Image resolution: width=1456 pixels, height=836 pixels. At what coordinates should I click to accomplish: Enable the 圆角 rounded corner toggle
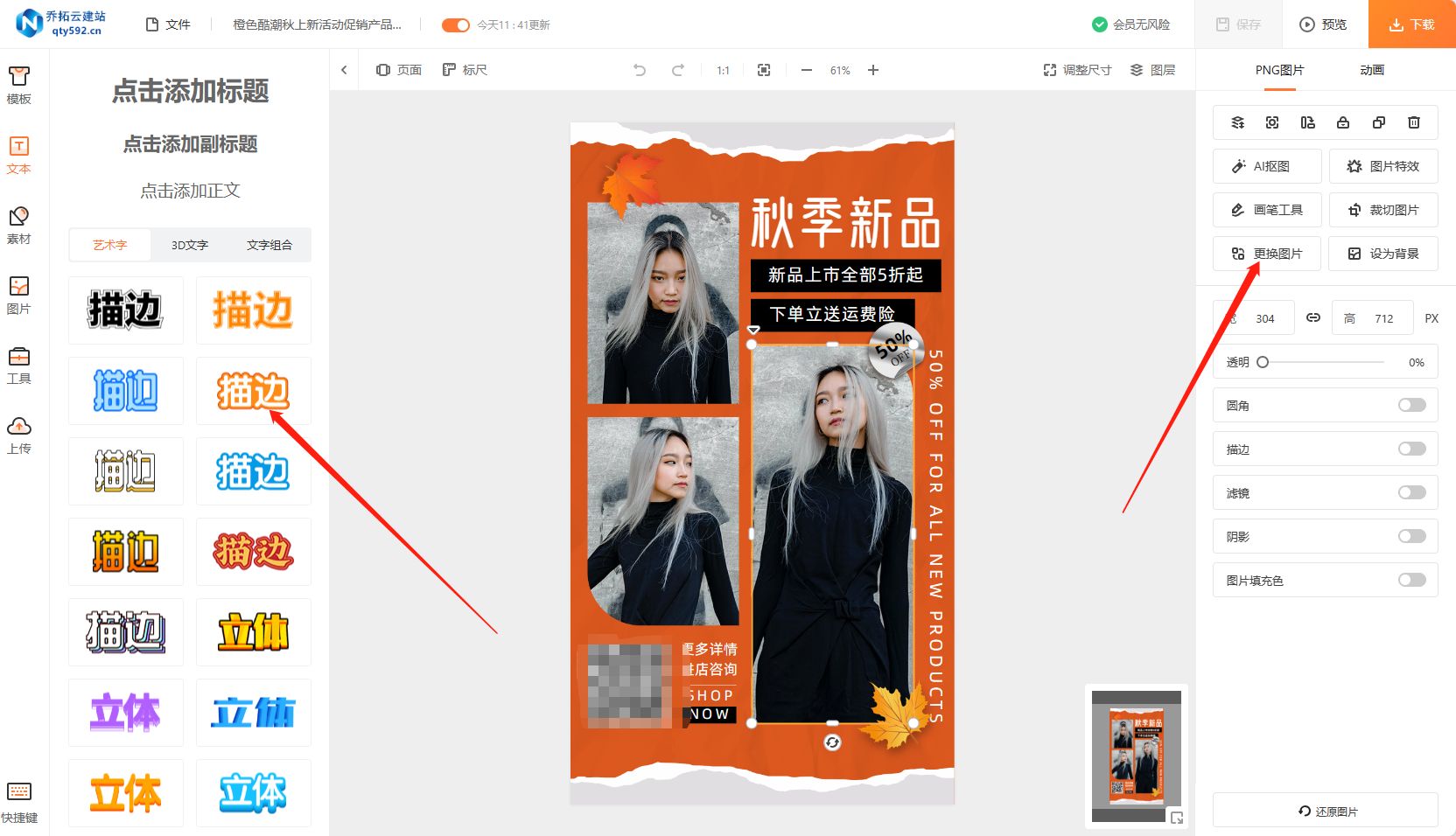pos(1412,405)
